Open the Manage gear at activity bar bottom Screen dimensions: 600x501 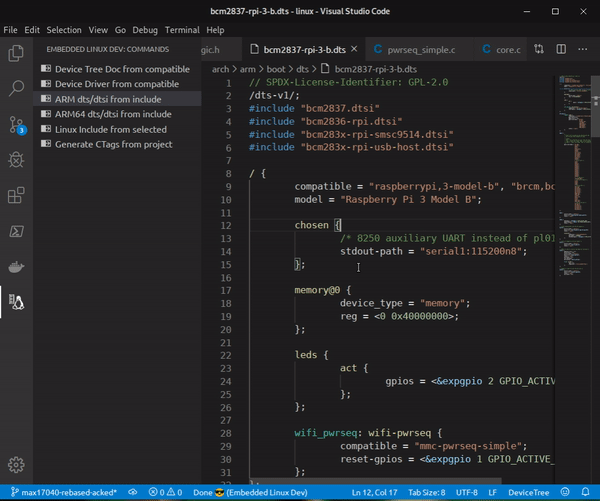[x=16, y=465]
